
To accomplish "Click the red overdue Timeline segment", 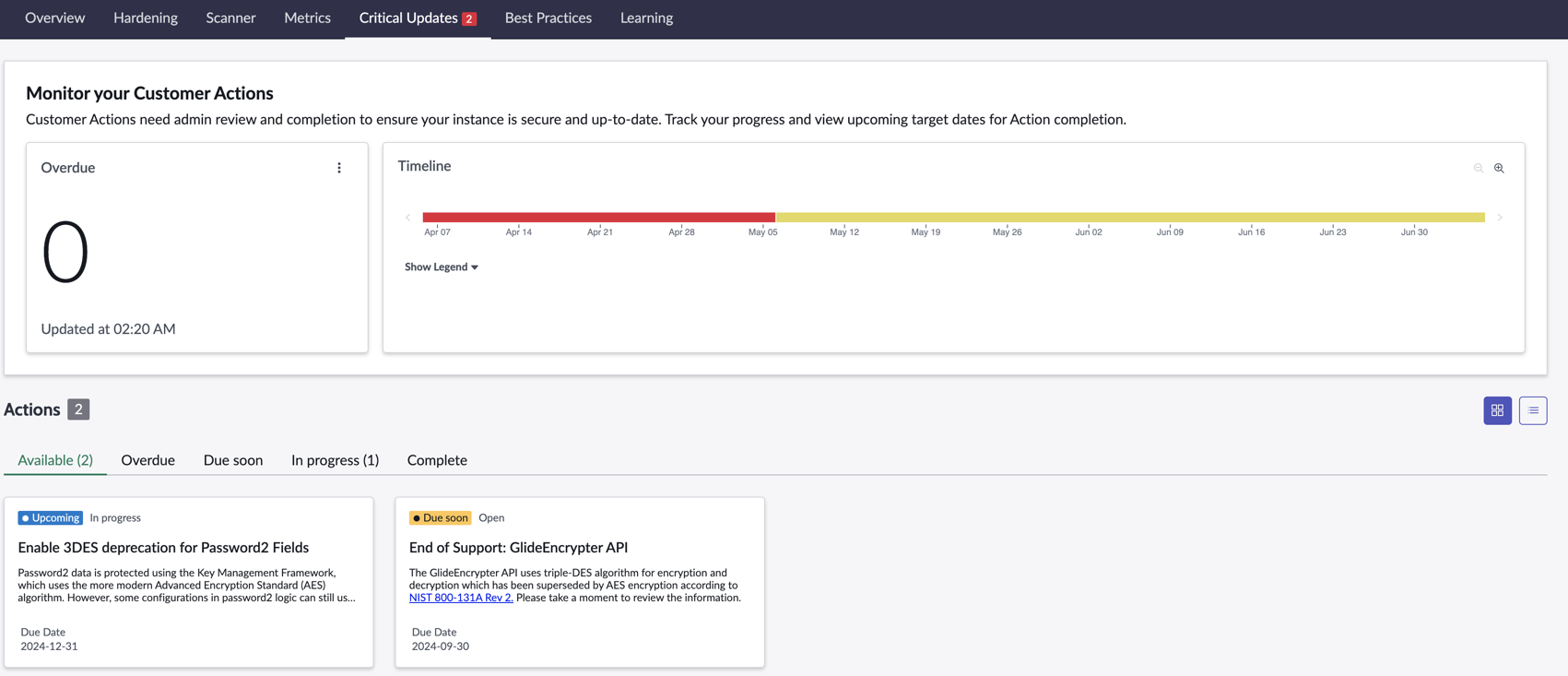I will coord(599,218).
